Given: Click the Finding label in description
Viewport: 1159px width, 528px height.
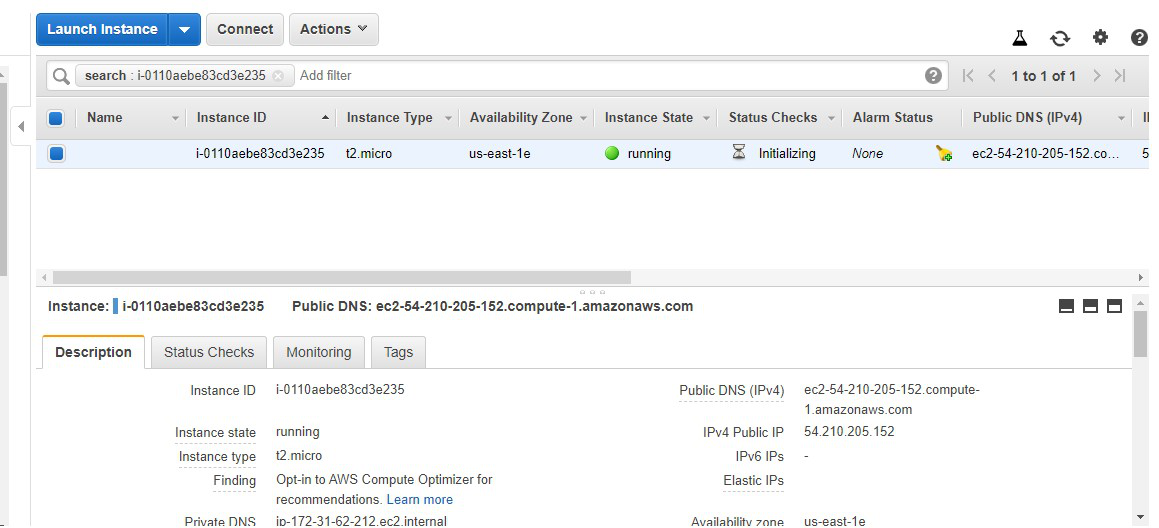Looking at the screenshot, I should coord(234,481).
